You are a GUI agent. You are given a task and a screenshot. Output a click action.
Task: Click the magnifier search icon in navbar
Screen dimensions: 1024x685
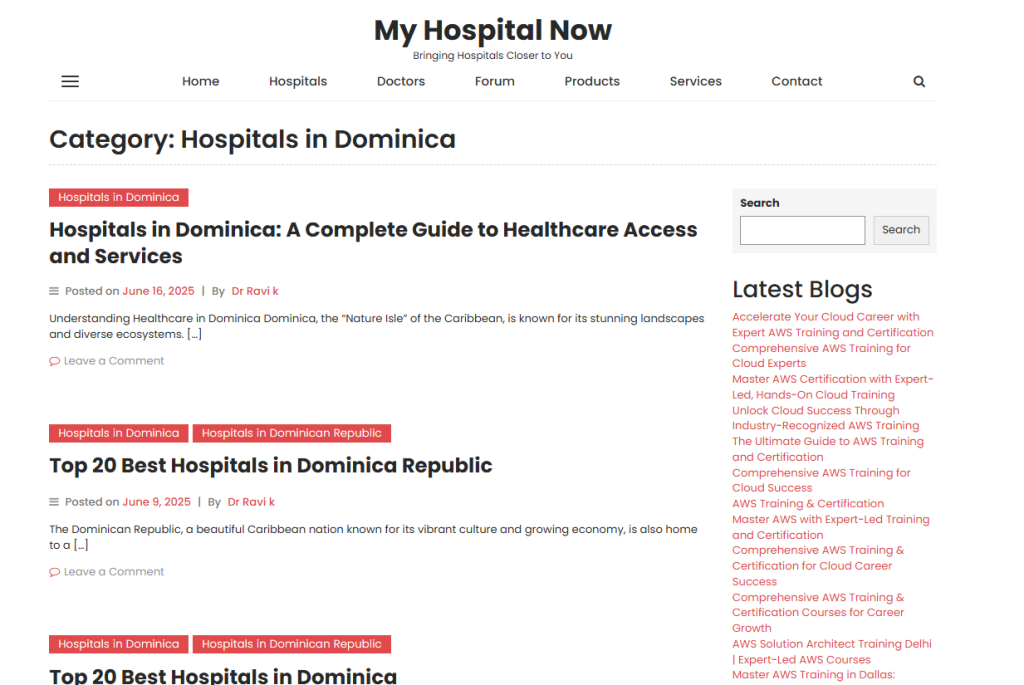(x=919, y=82)
